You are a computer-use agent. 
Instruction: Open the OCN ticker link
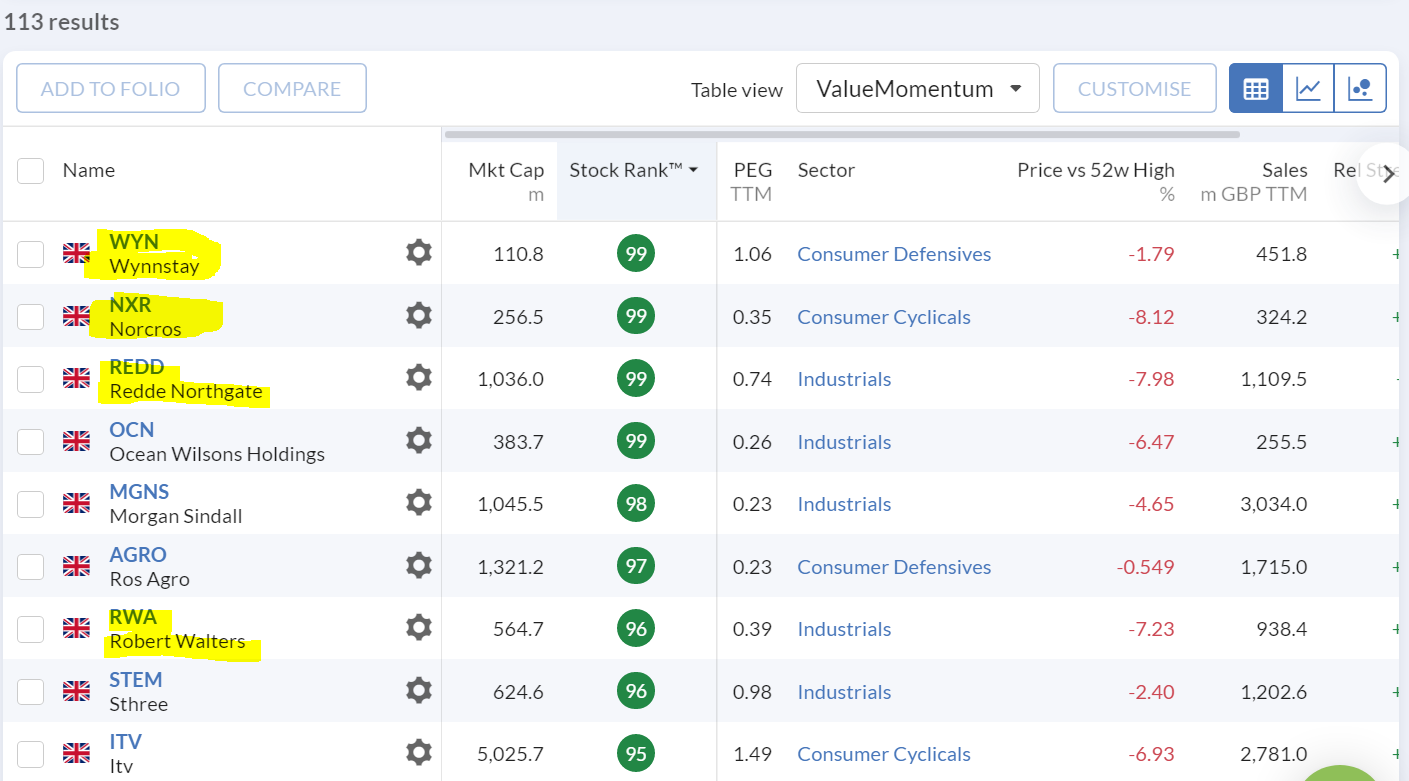pyautogui.click(x=132, y=429)
